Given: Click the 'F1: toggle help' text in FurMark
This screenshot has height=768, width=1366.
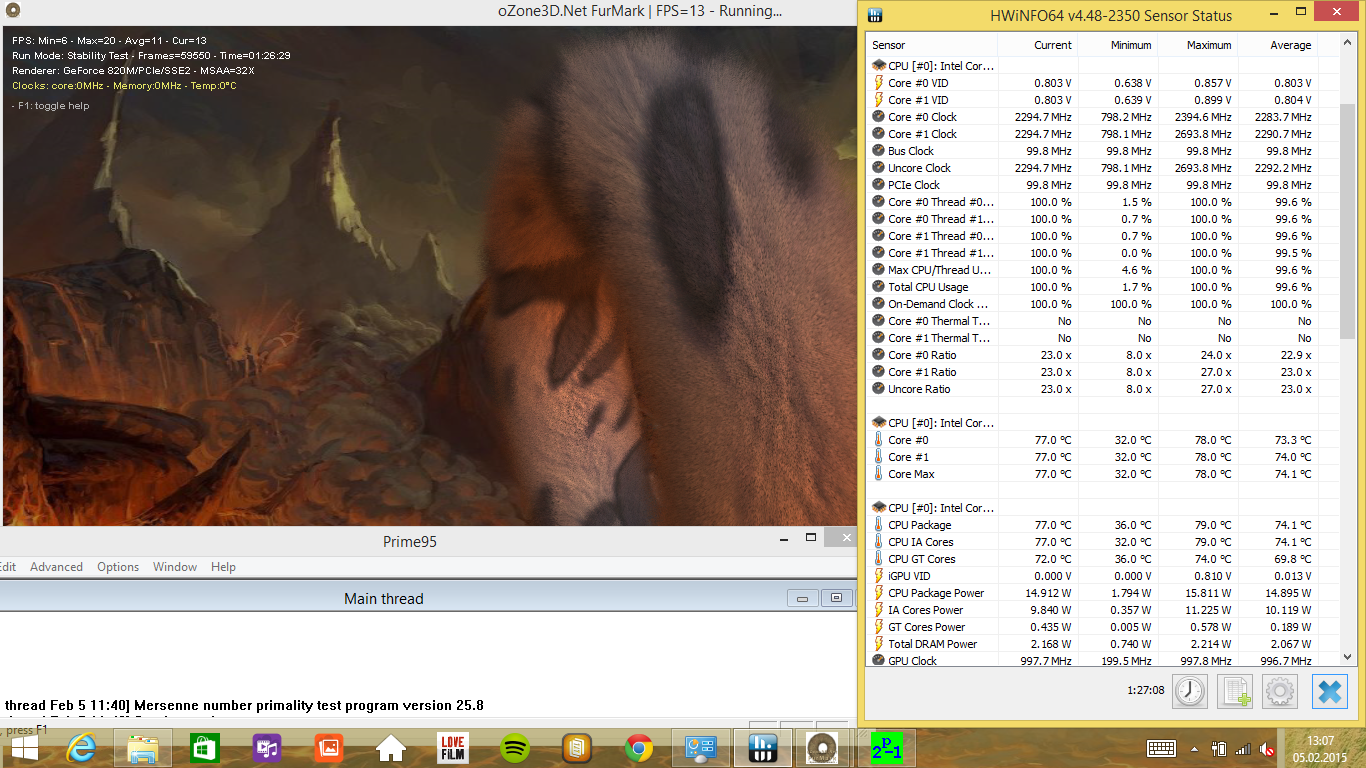Looking at the screenshot, I should [53, 106].
